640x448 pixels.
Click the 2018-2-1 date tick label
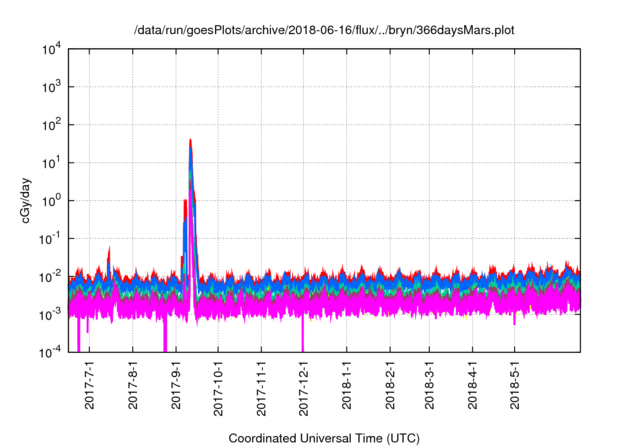389,385
